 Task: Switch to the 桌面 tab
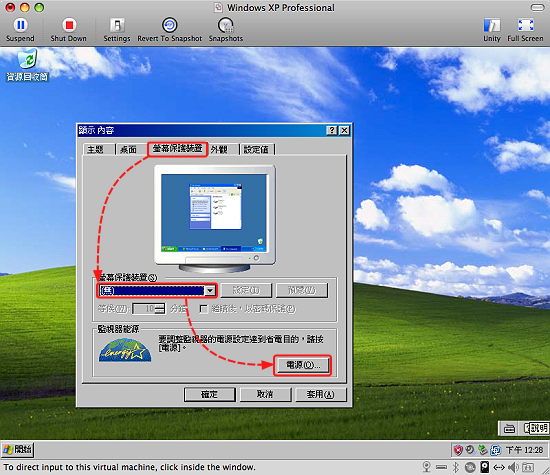click(x=128, y=150)
